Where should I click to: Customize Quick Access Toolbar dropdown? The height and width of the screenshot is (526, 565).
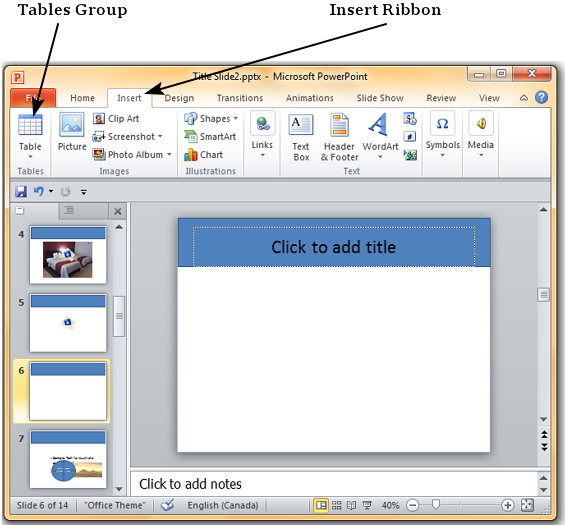[84, 192]
